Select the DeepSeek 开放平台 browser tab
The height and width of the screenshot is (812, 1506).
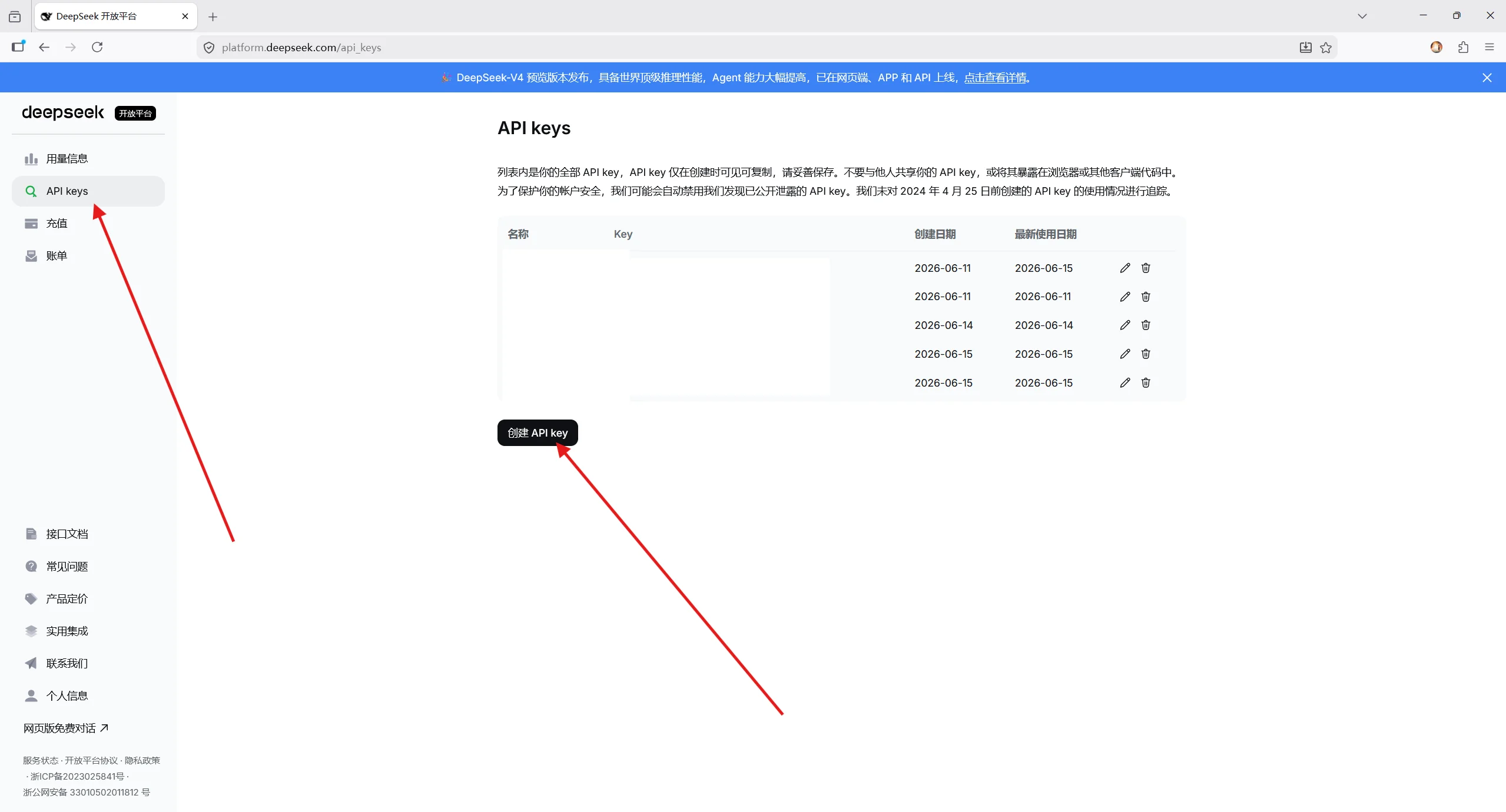click(x=116, y=16)
